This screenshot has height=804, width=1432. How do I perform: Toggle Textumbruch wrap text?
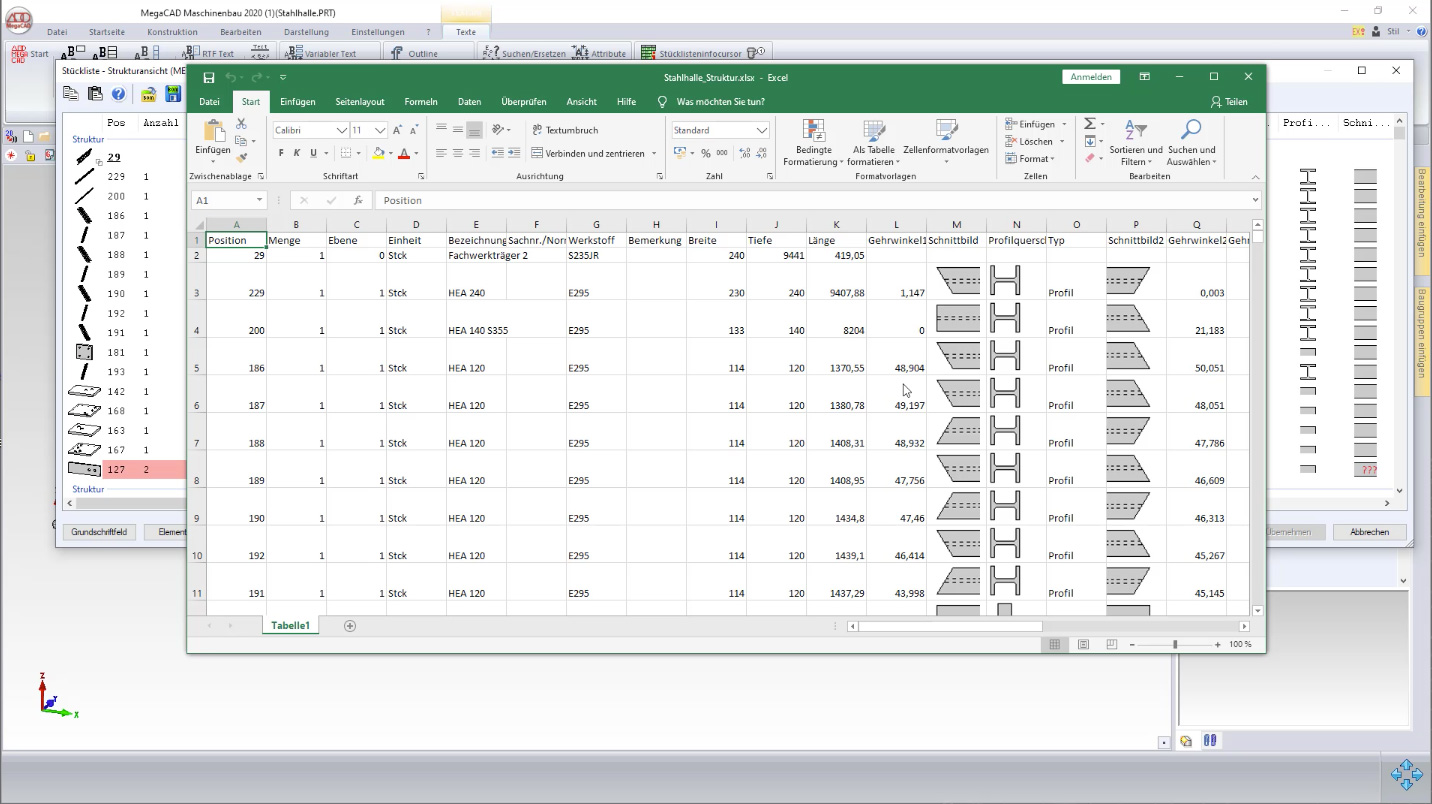565,130
